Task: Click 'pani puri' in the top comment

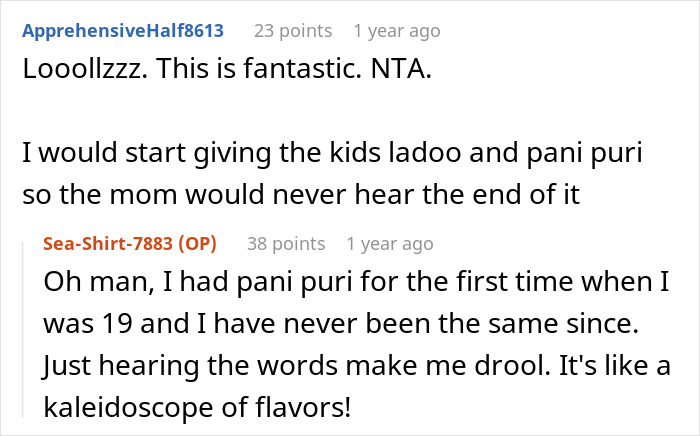Action: (584, 153)
